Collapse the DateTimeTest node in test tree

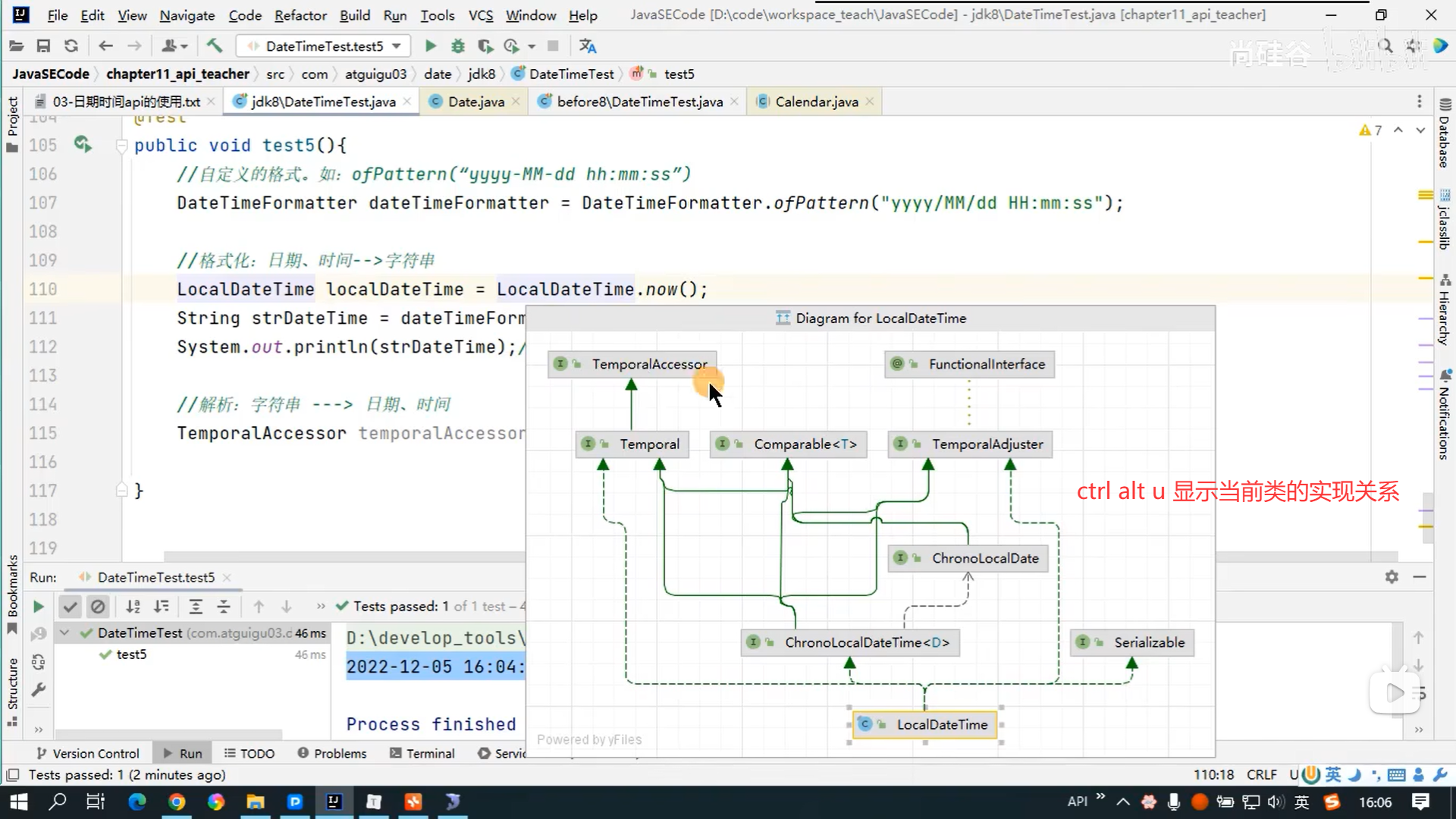[x=64, y=633]
